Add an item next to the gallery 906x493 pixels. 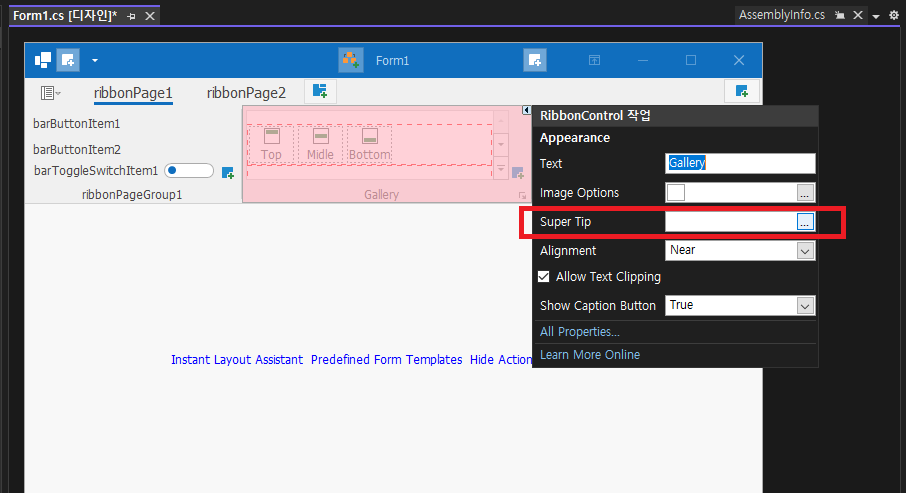coord(518,173)
